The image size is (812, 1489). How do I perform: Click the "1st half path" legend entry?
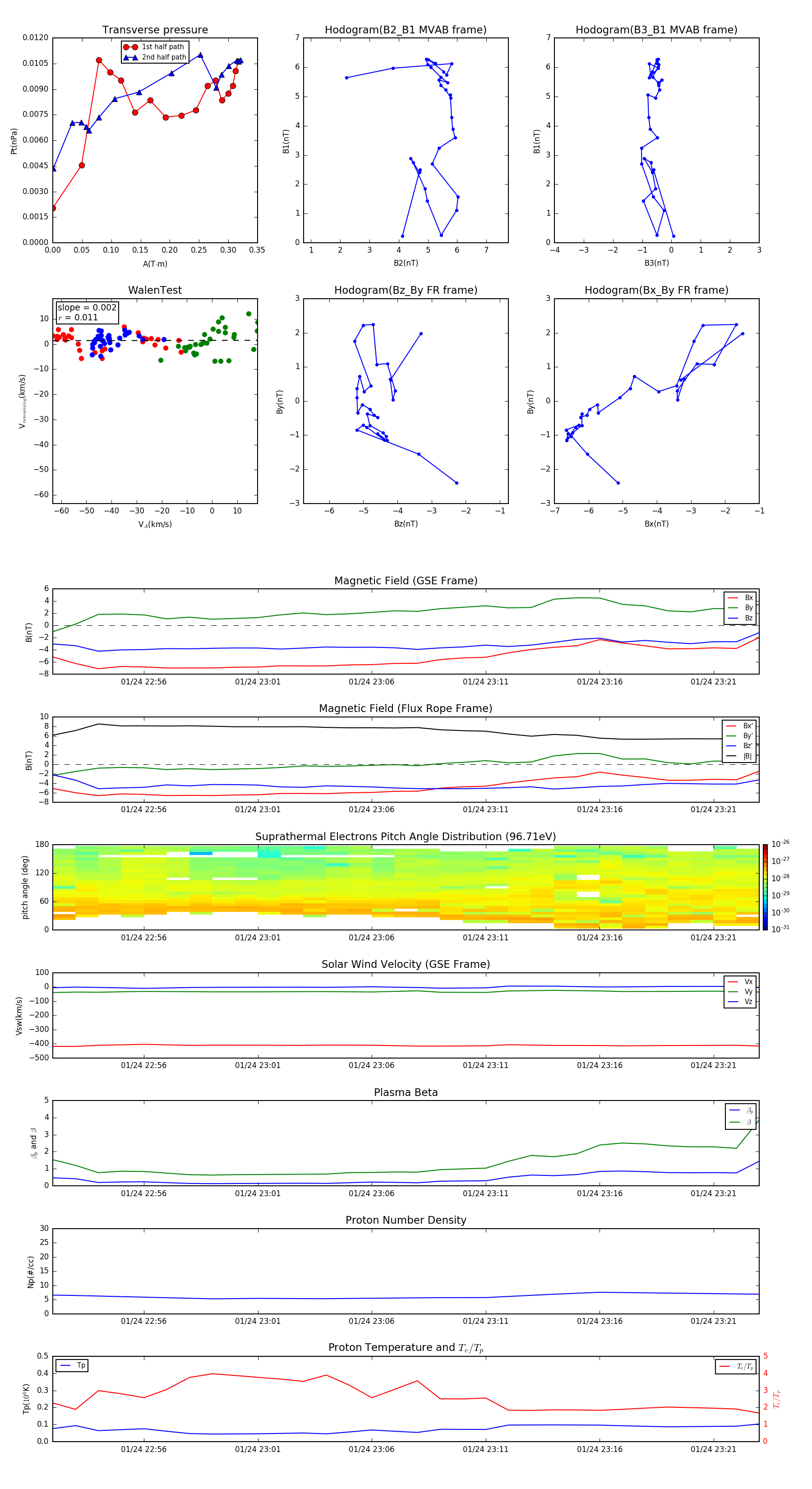click(154, 47)
